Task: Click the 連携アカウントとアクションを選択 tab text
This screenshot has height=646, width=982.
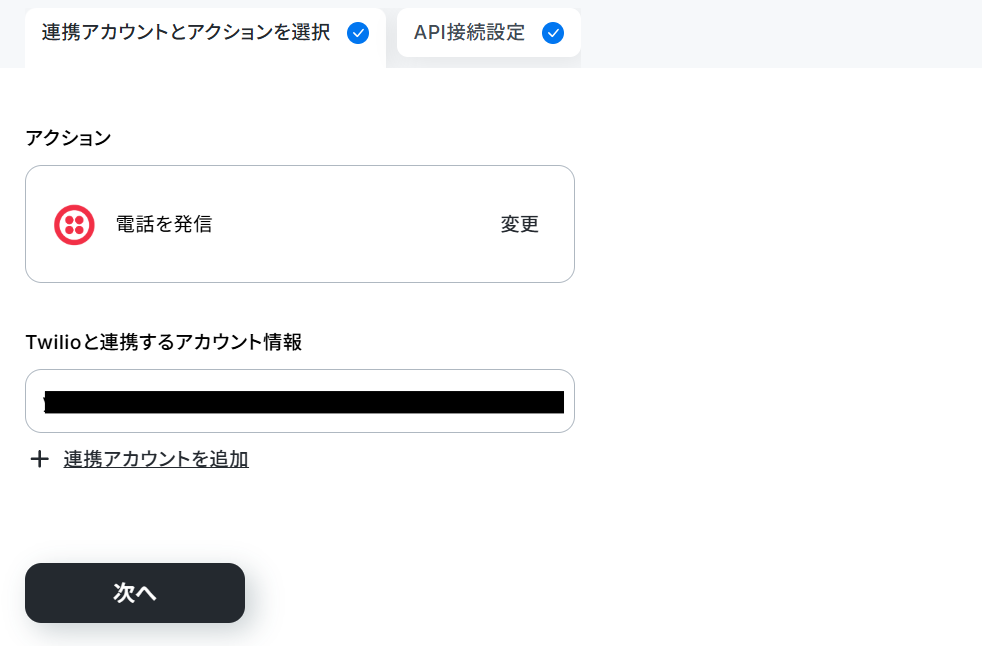Action: pyautogui.click(x=185, y=33)
